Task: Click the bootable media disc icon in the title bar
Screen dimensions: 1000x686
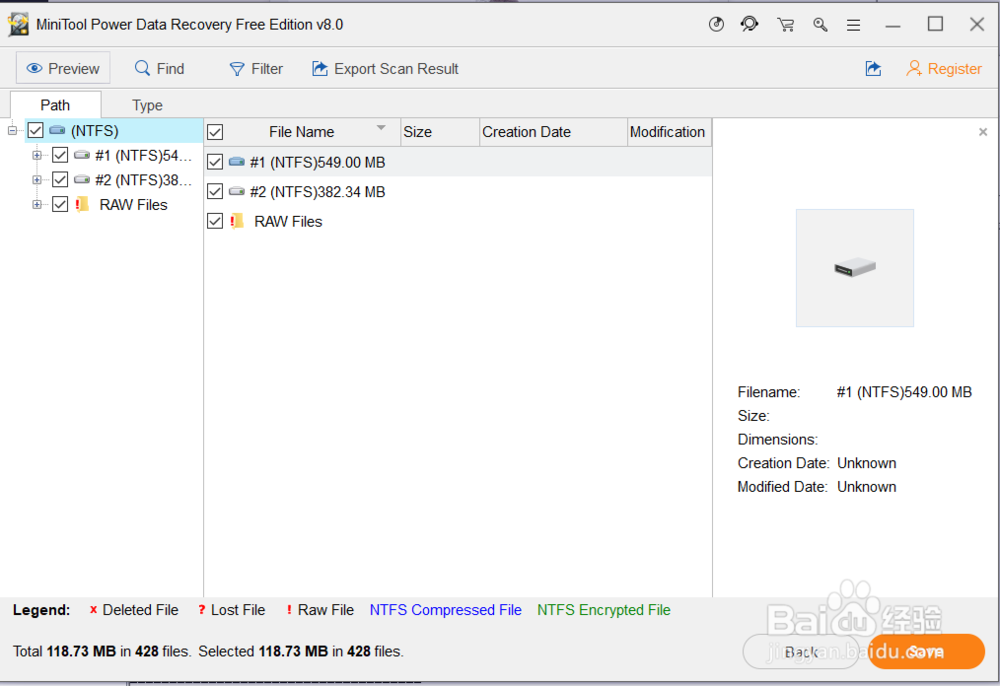Action: (x=716, y=24)
